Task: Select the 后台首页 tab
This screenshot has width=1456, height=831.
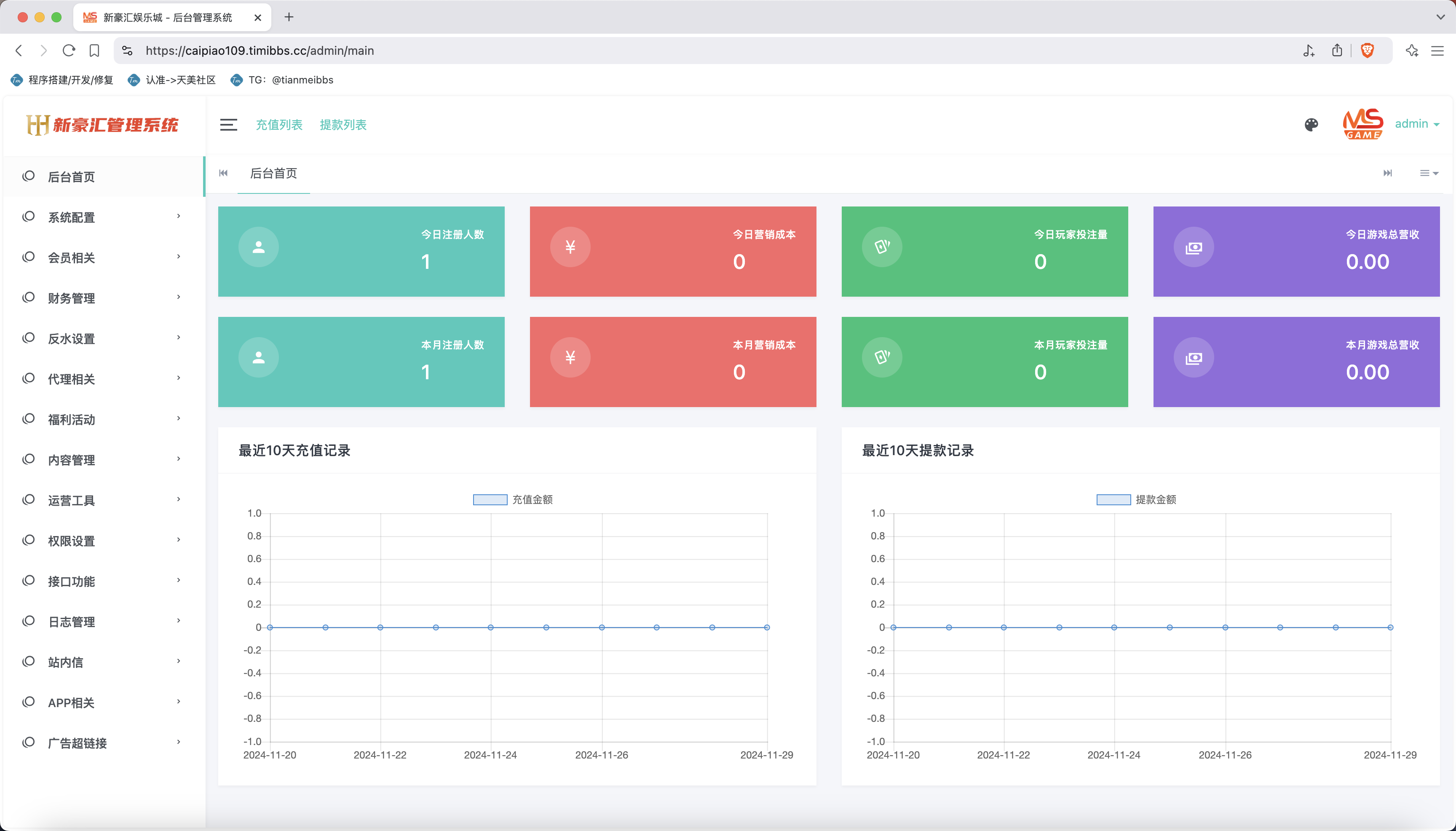Action: 273,174
